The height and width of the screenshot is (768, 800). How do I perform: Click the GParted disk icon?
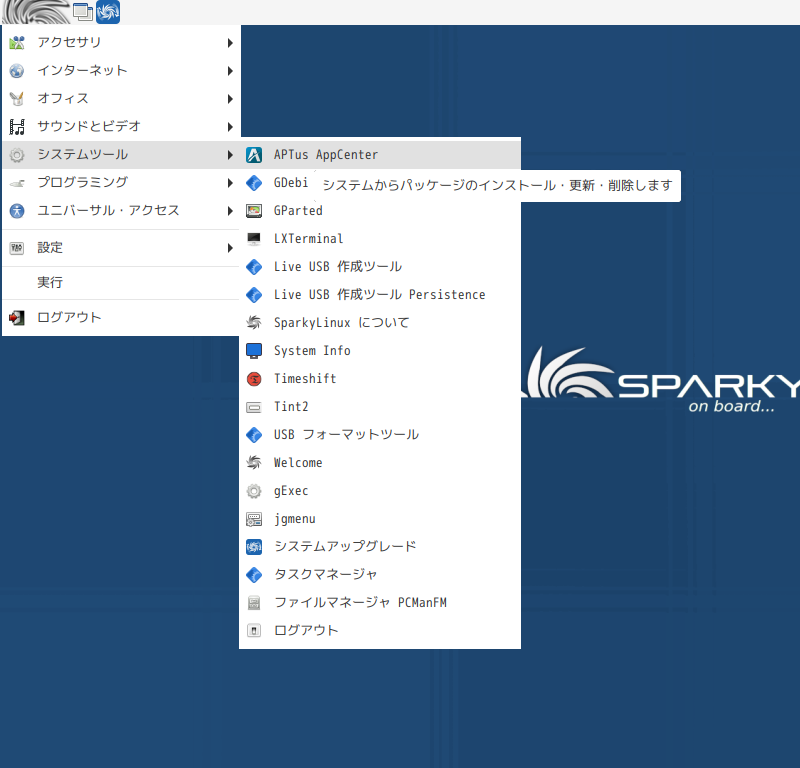pyautogui.click(x=254, y=211)
